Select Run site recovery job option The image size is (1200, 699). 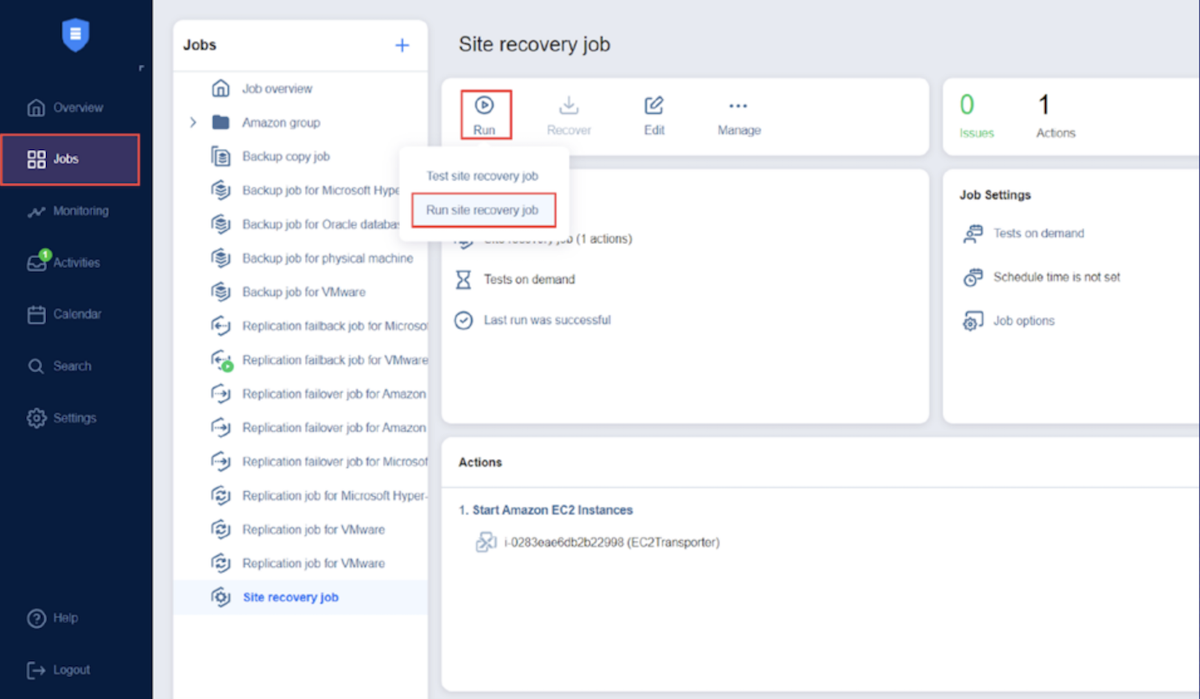[482, 210]
